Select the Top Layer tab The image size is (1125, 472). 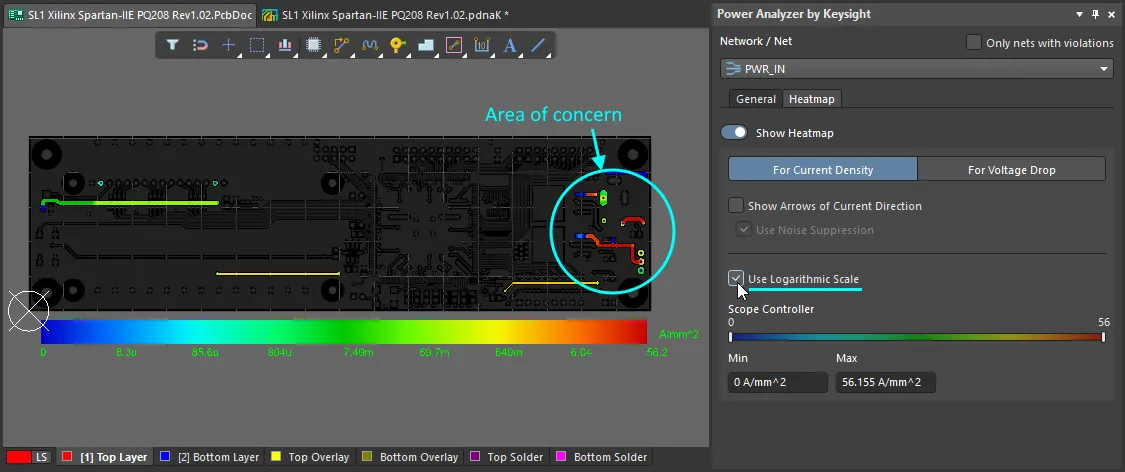click(105, 457)
